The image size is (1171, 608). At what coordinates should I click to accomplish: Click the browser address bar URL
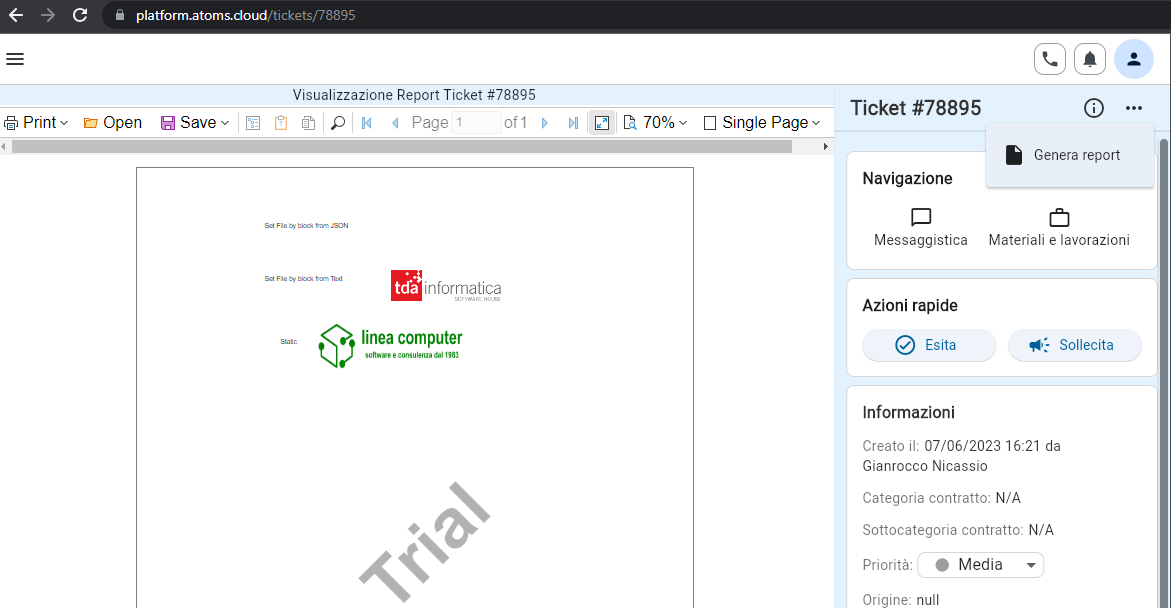click(x=246, y=15)
